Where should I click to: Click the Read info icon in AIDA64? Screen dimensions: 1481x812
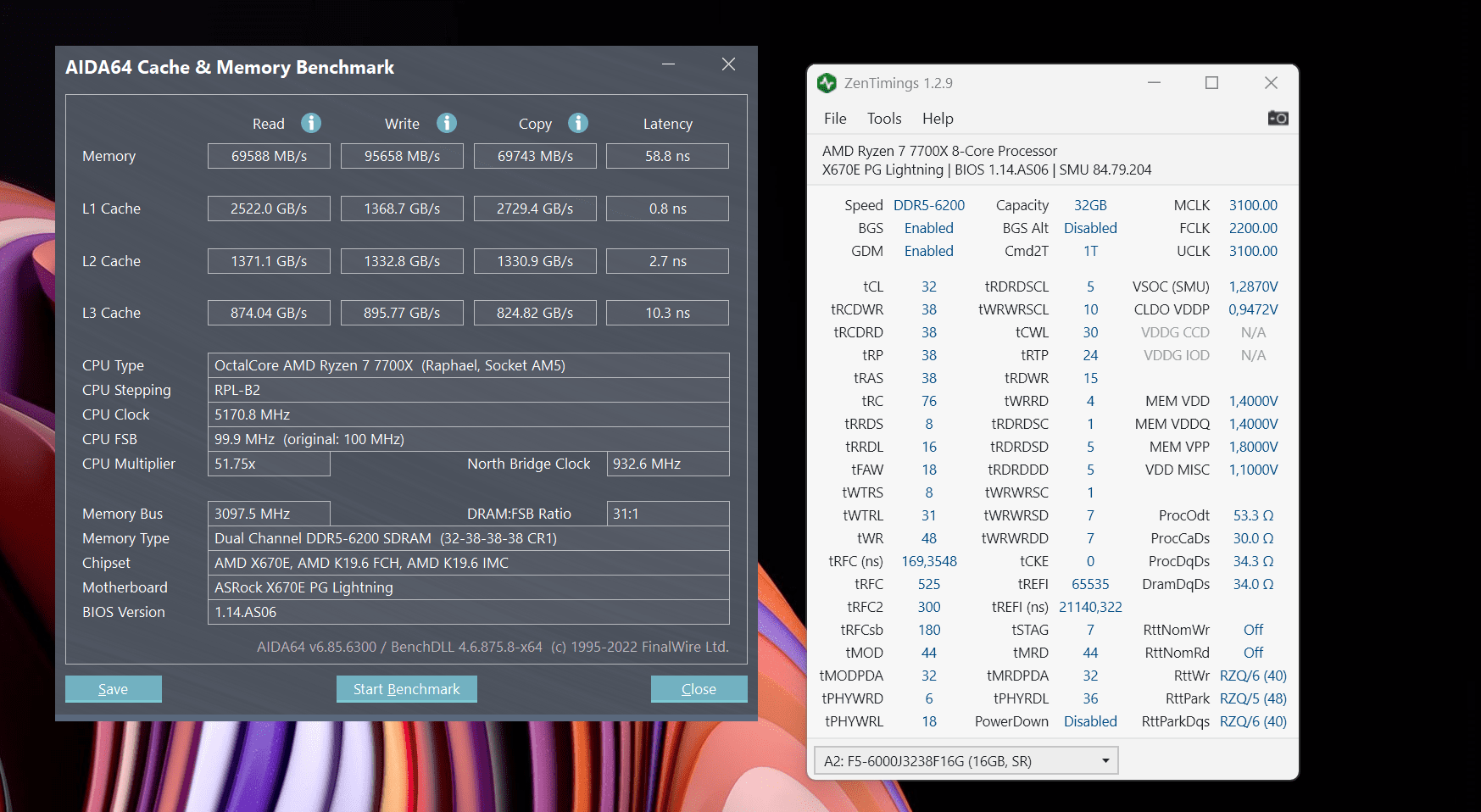(311, 123)
